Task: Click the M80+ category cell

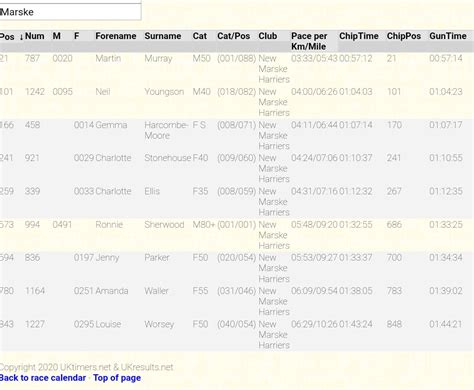Action: coord(204,225)
